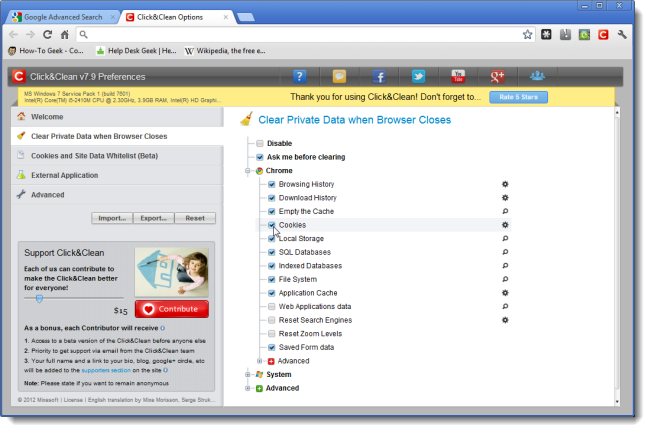Open the supporters section link
Screen dimensions: 650x432
click(x=106, y=370)
